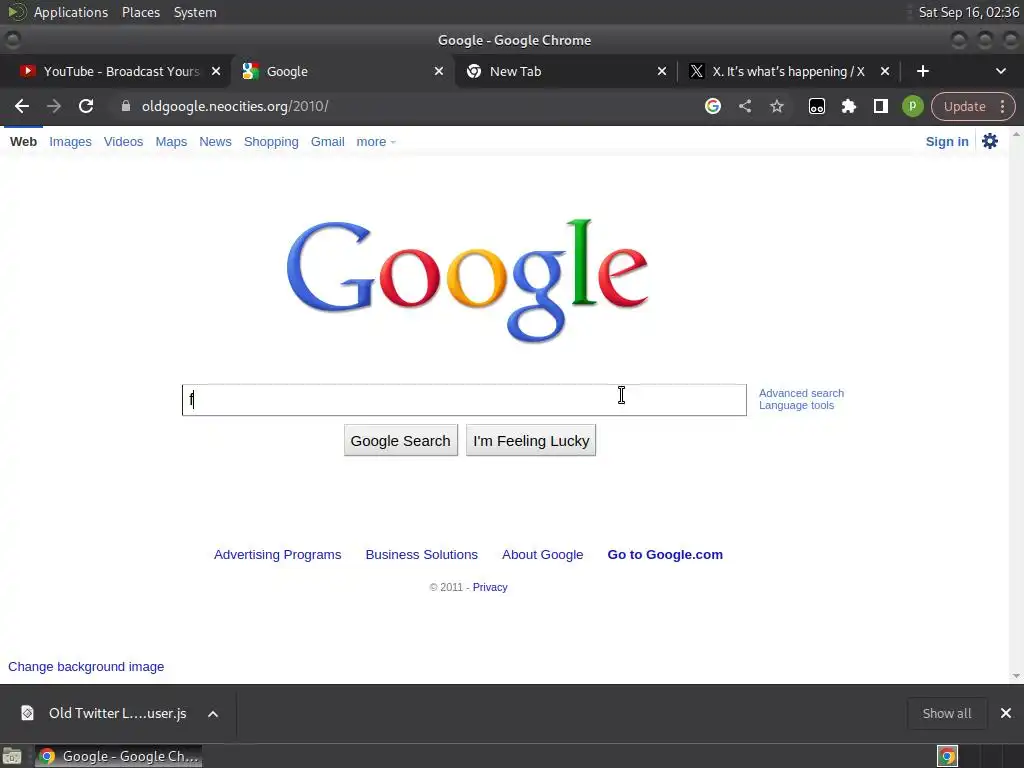1024x768 pixels.
Task: Open Advanced search link
Action: click(x=801, y=393)
